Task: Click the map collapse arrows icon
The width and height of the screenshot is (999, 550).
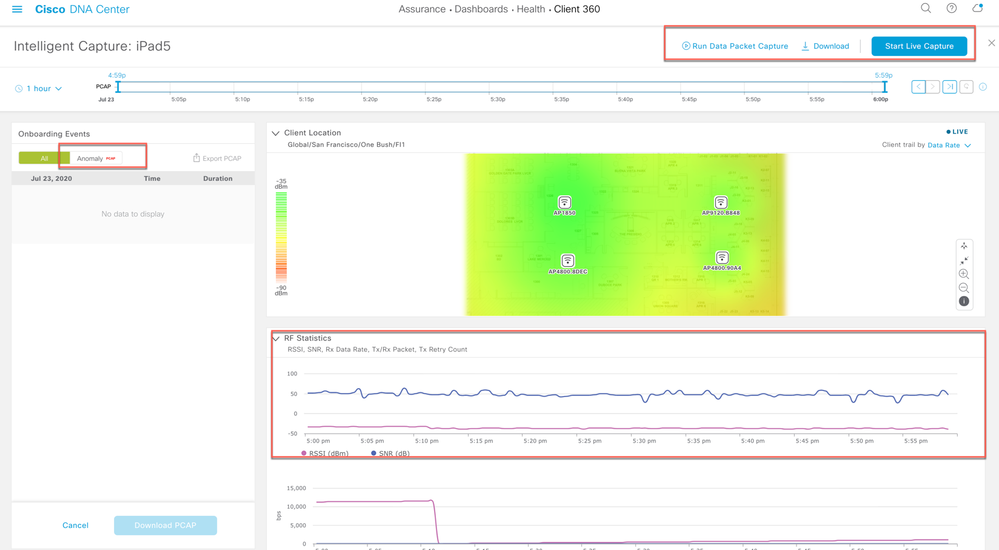Action: [964, 260]
